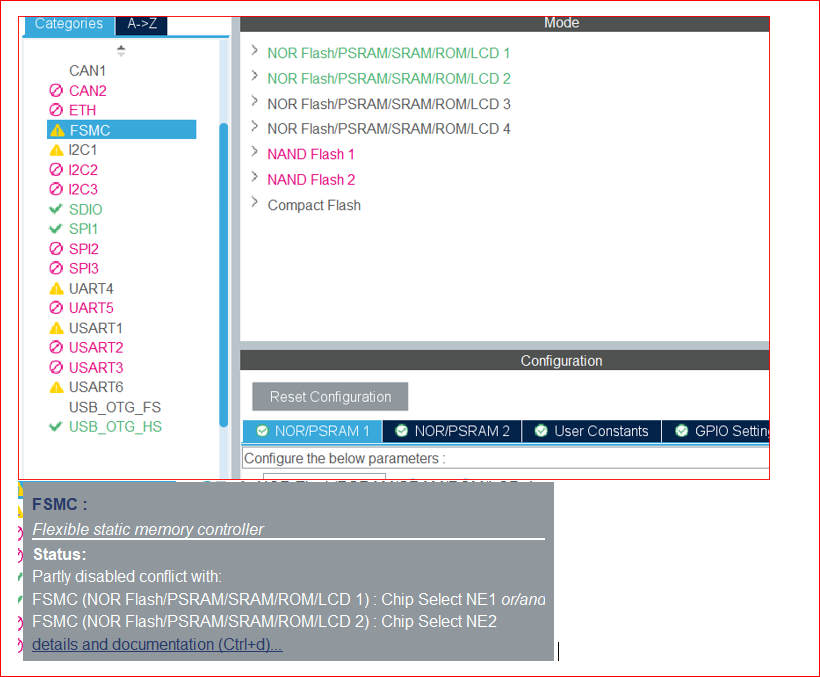This screenshot has height=677, width=820.
Task: Click the disabled icon beside I2C3
Action: [56, 189]
